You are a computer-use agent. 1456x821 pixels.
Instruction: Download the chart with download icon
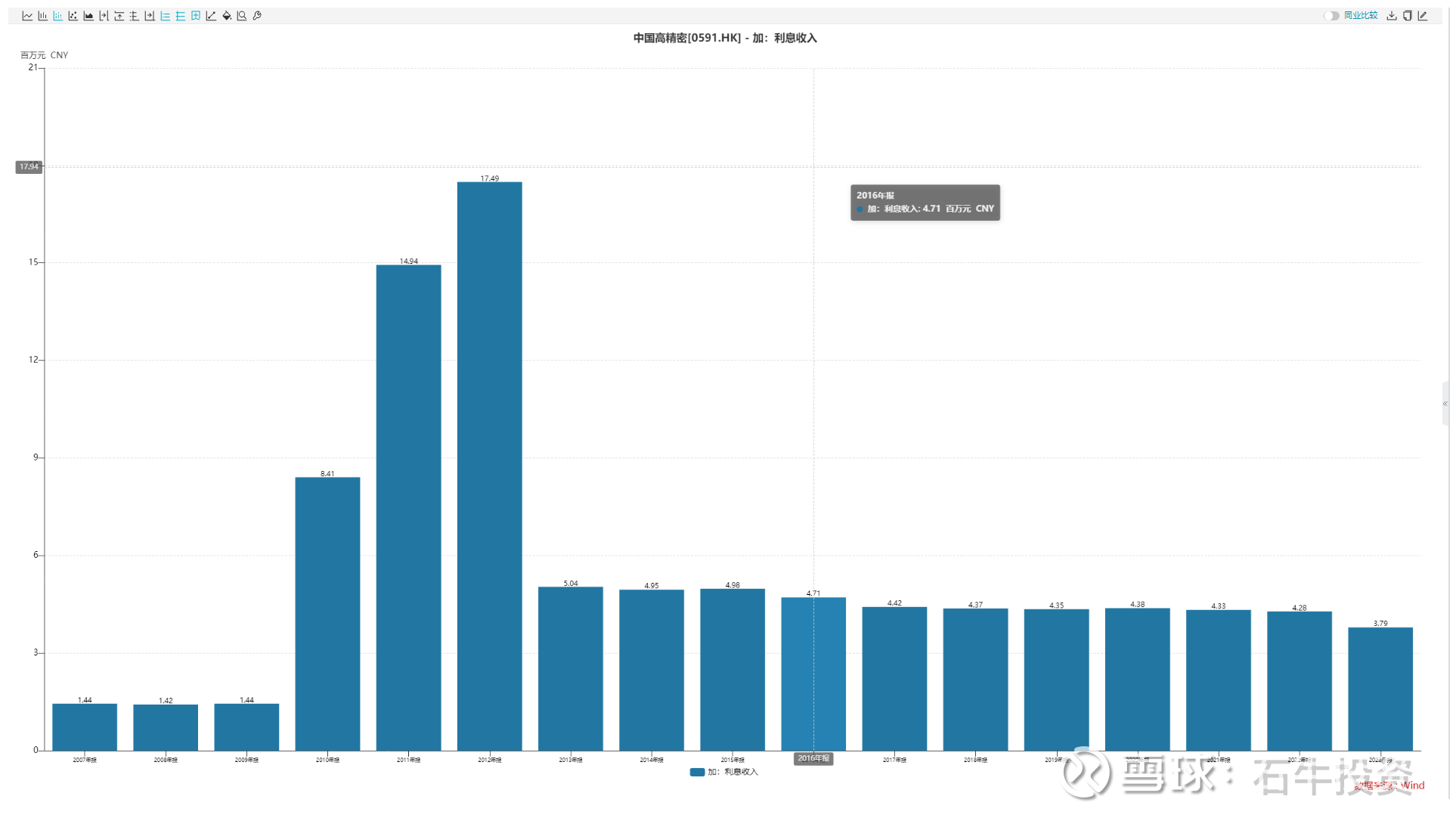(x=1392, y=16)
